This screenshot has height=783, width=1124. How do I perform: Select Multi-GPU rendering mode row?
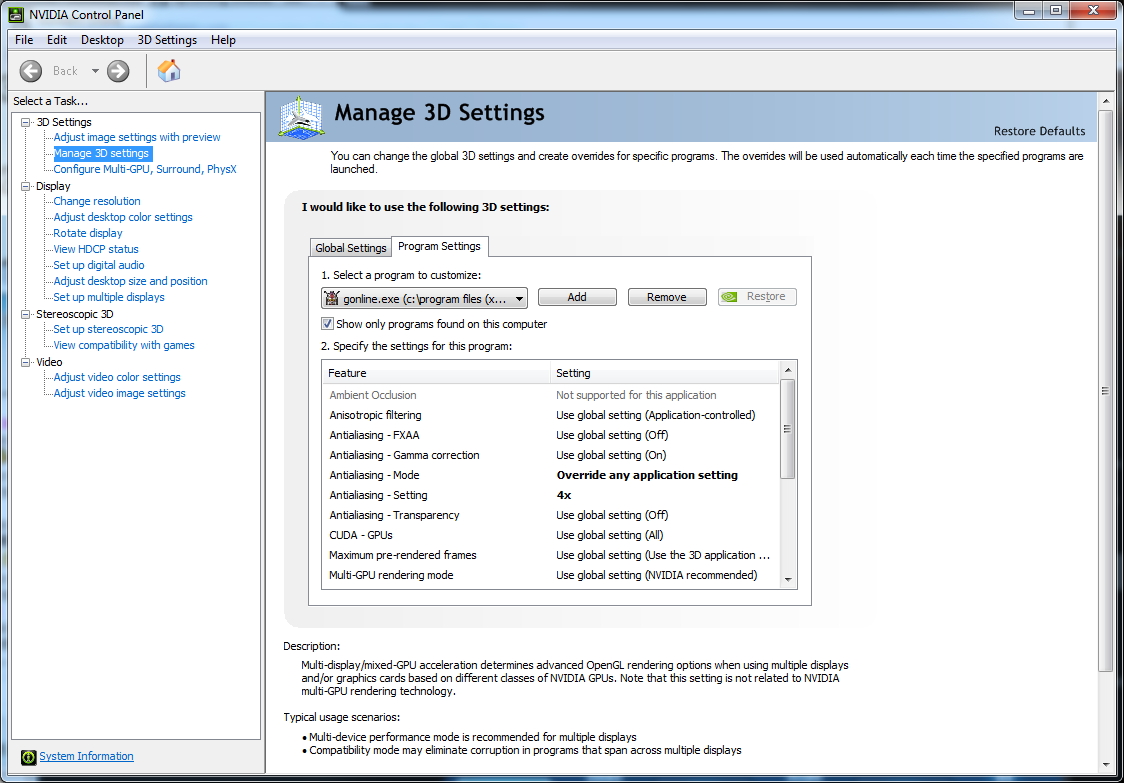pos(550,576)
